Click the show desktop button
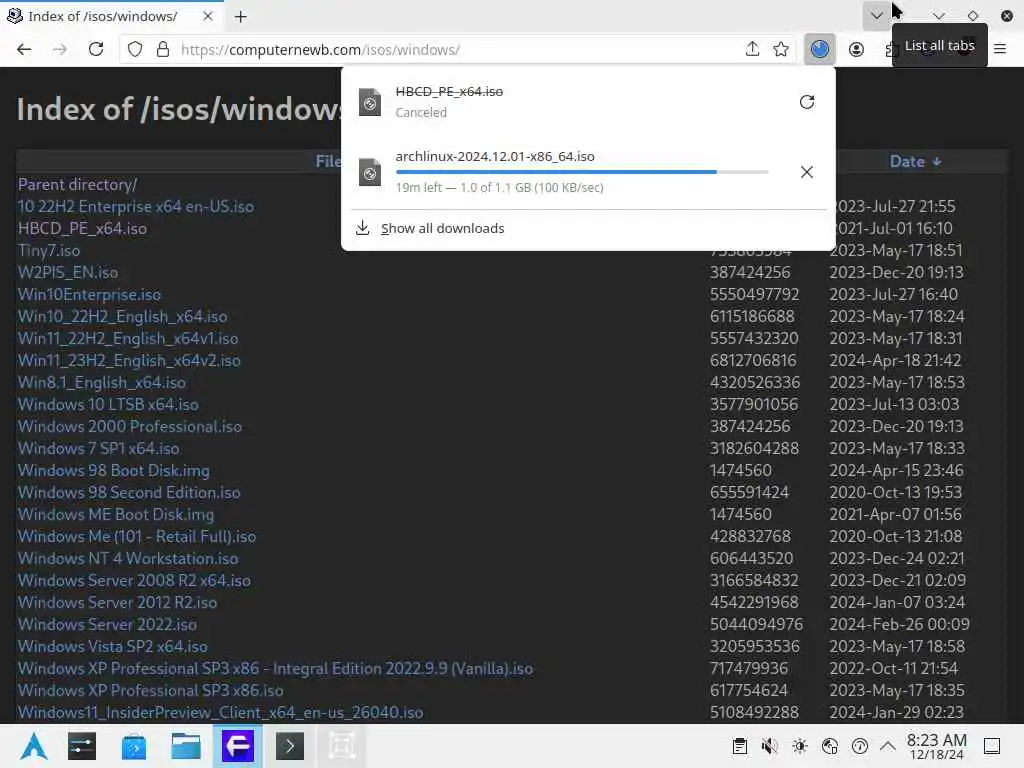 pyautogui.click(x=992, y=746)
